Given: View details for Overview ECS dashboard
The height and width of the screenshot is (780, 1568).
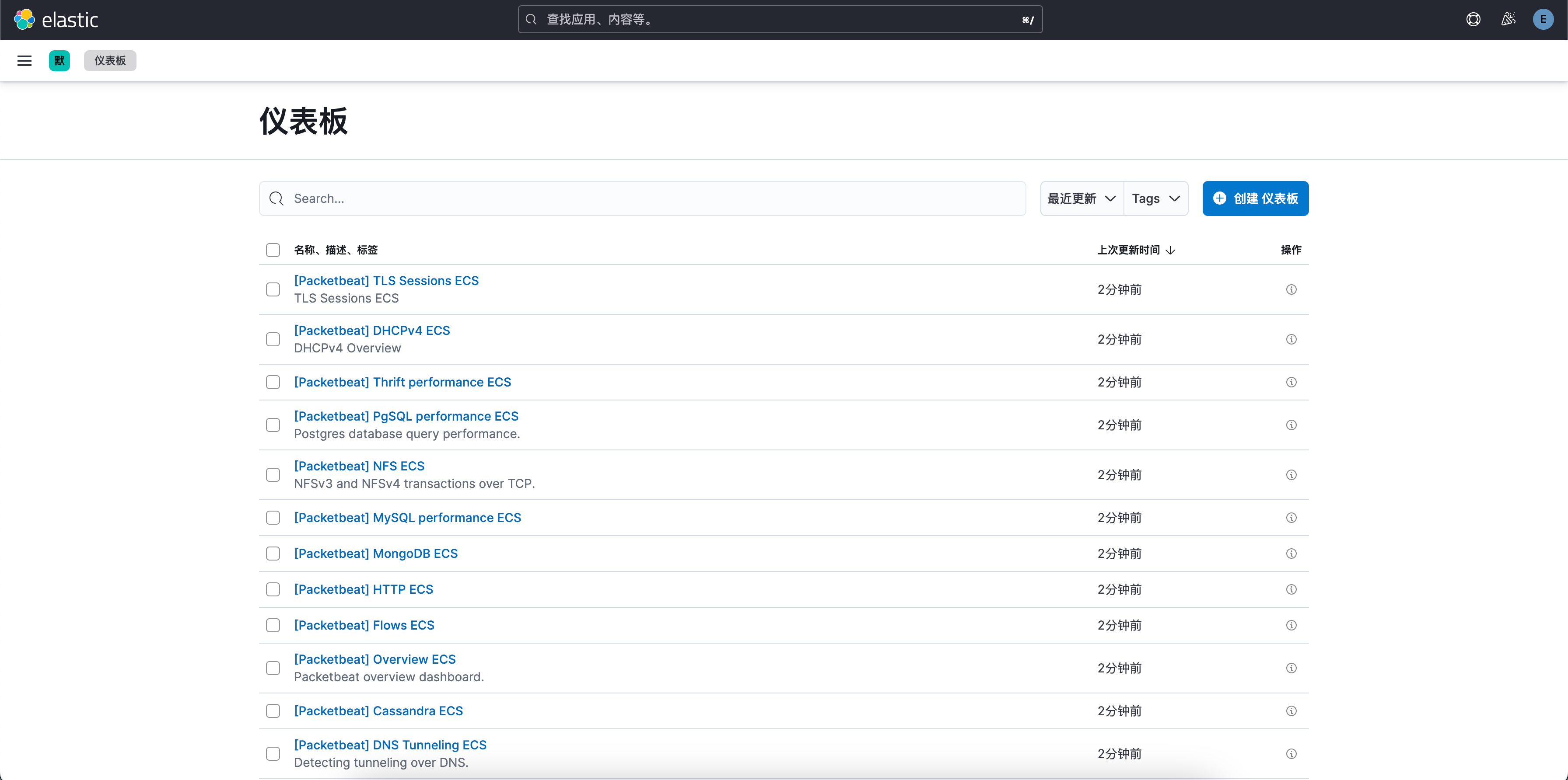Looking at the screenshot, I should point(1291,668).
